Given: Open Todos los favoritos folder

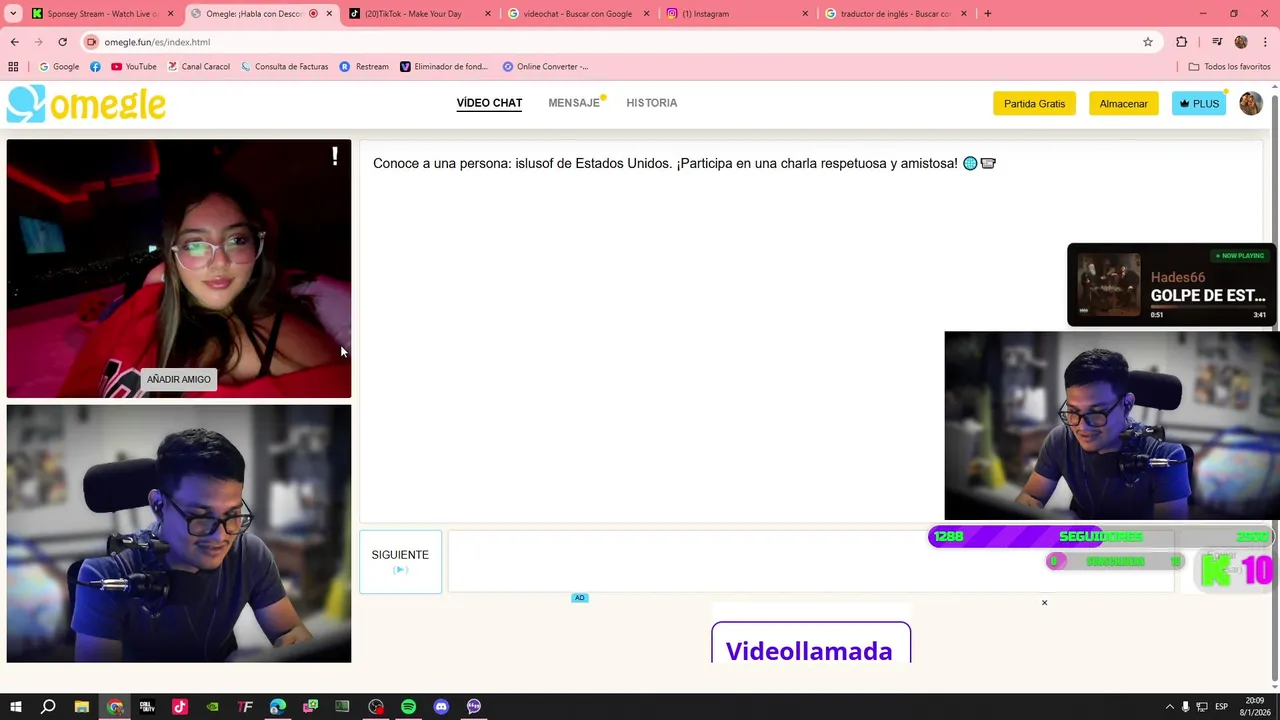Looking at the screenshot, I should tap(1230, 67).
